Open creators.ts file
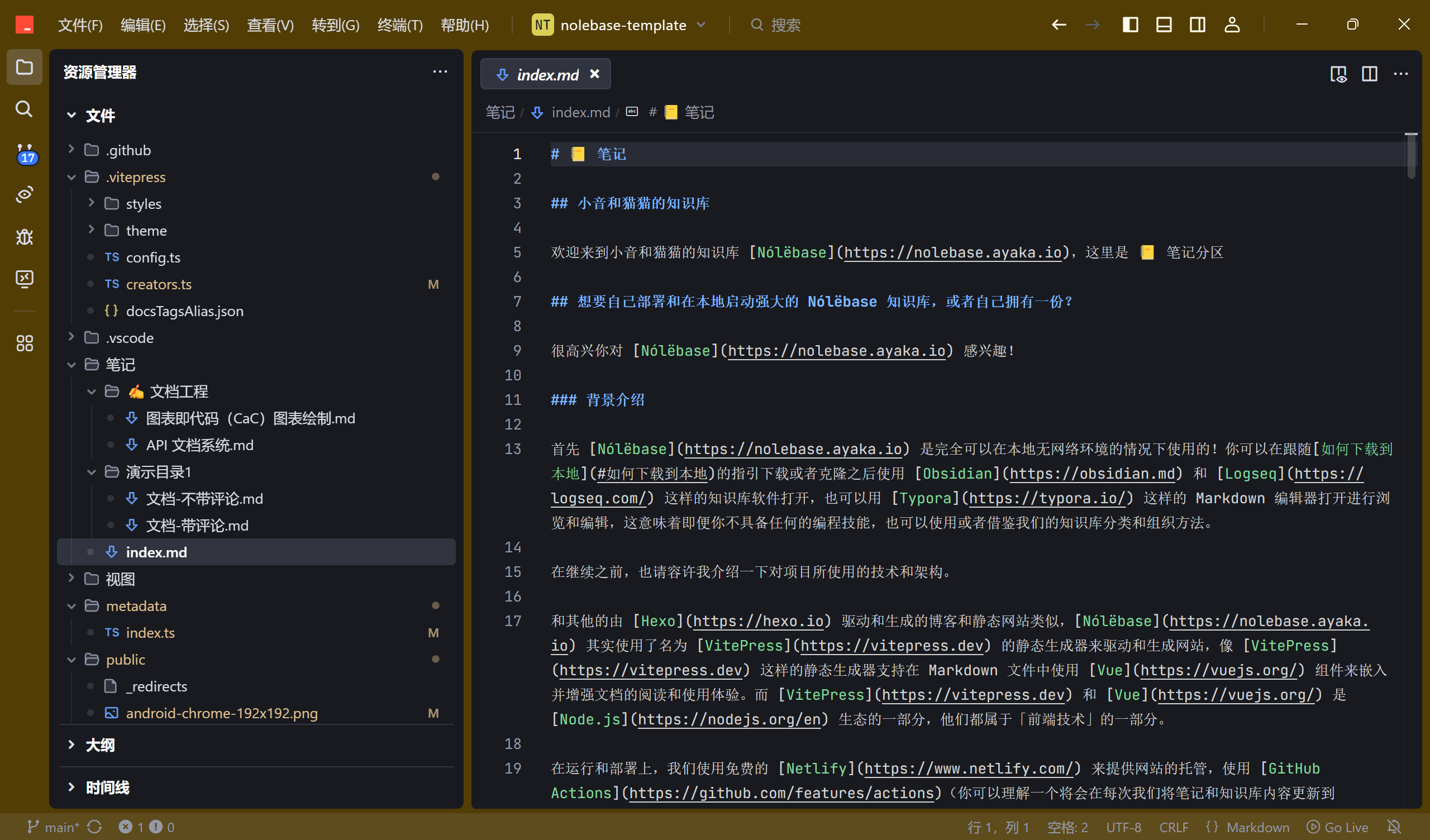Image resolution: width=1430 pixels, height=840 pixels. (x=256, y=284)
